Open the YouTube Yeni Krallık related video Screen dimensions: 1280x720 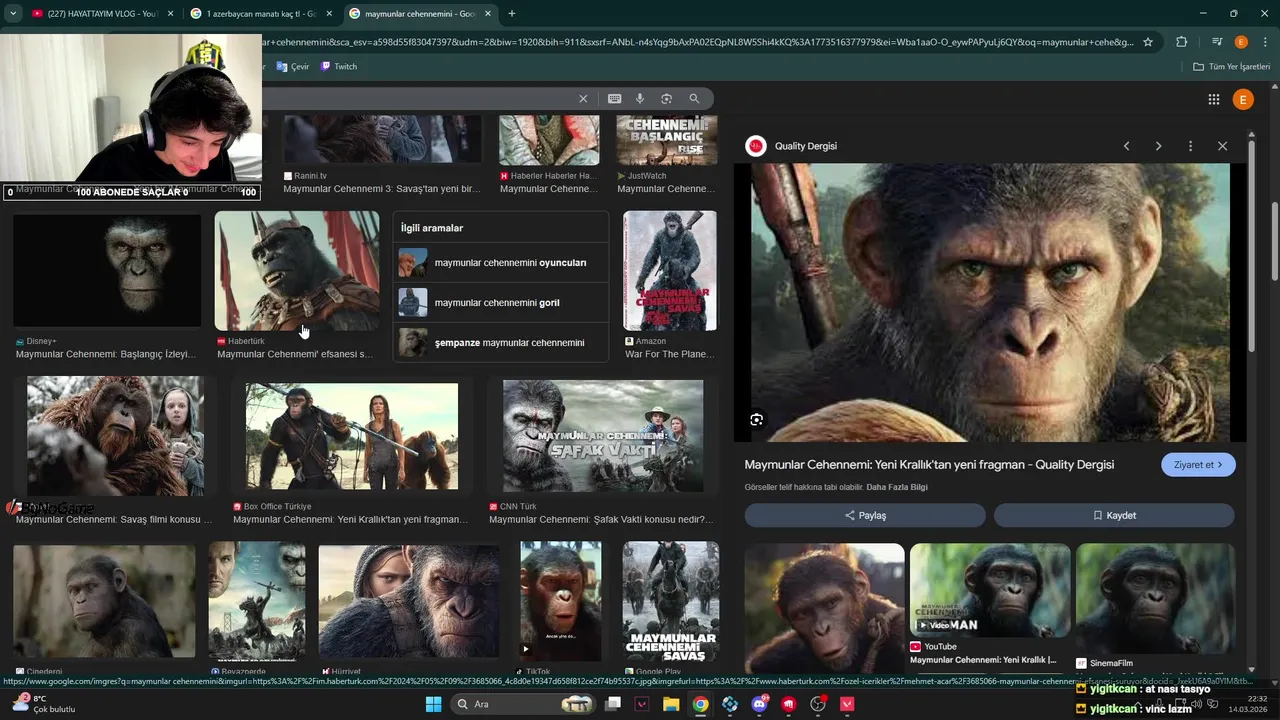point(990,590)
